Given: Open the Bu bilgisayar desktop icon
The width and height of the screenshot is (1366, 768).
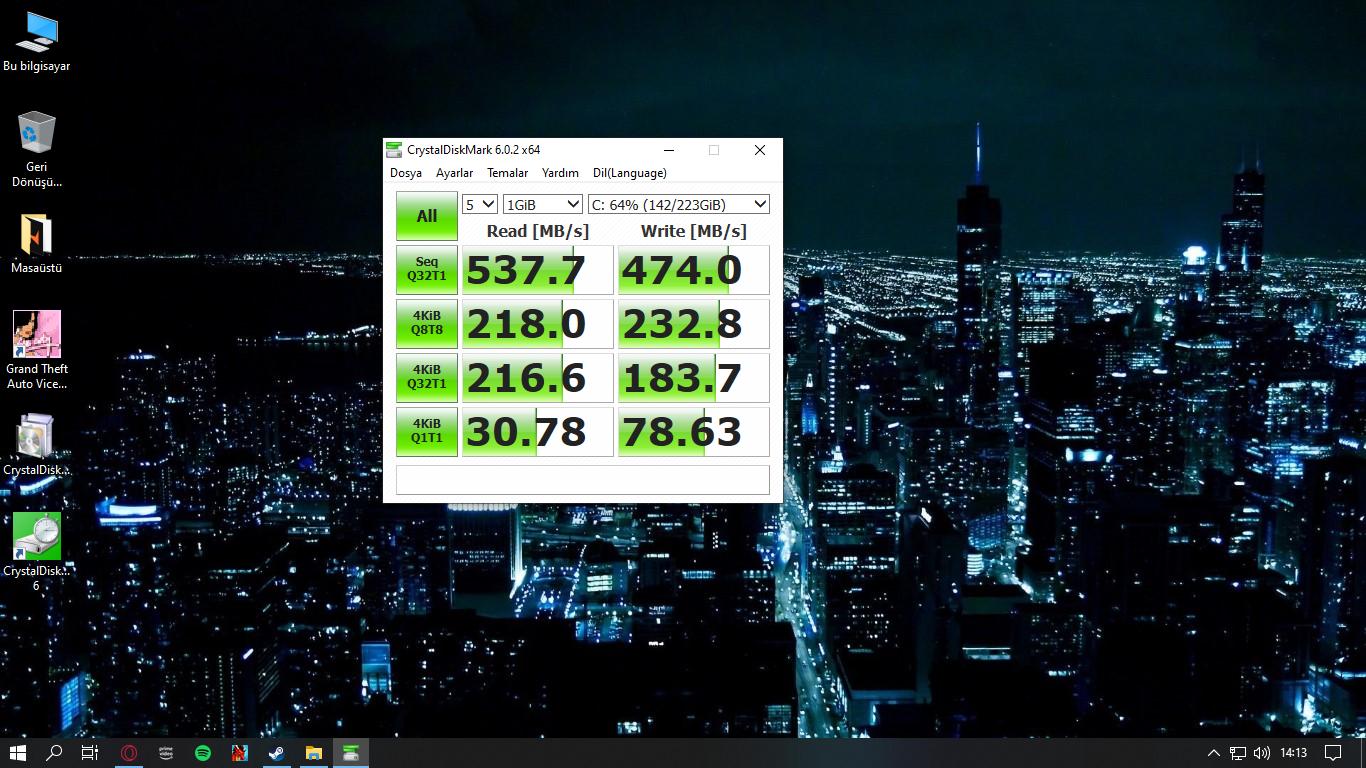Looking at the screenshot, I should coord(36,42).
